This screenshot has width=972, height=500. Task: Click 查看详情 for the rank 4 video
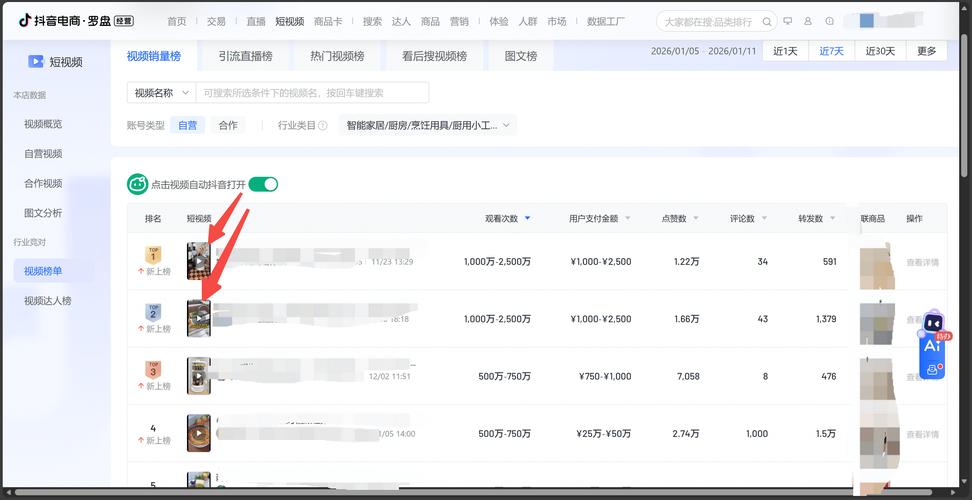922,434
